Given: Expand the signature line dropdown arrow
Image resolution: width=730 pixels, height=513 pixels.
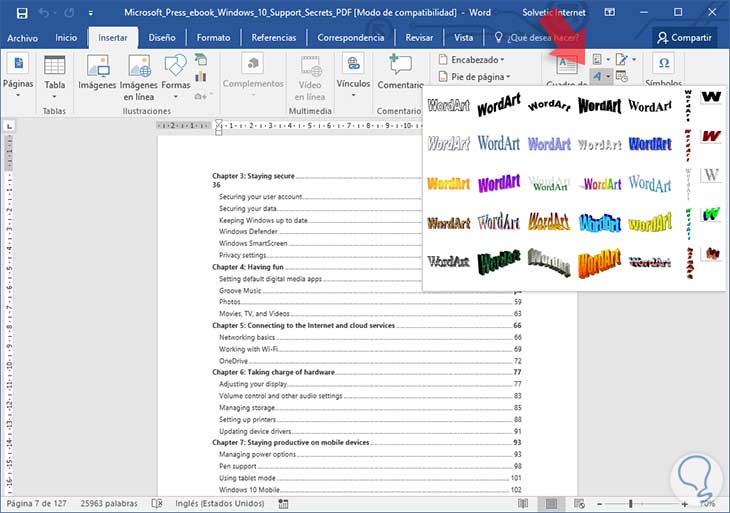Looking at the screenshot, I should point(634,59).
